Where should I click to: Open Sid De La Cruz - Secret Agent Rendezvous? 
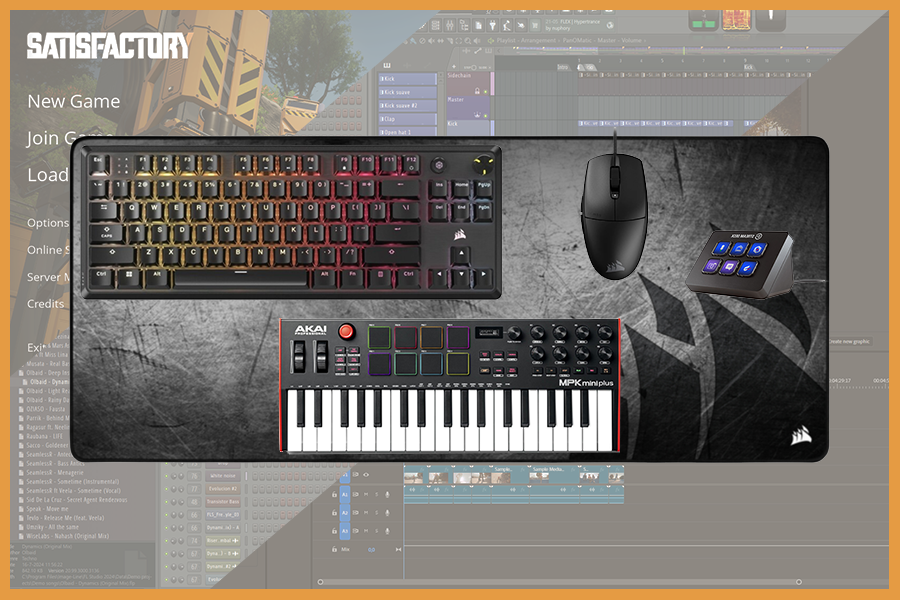[75, 500]
